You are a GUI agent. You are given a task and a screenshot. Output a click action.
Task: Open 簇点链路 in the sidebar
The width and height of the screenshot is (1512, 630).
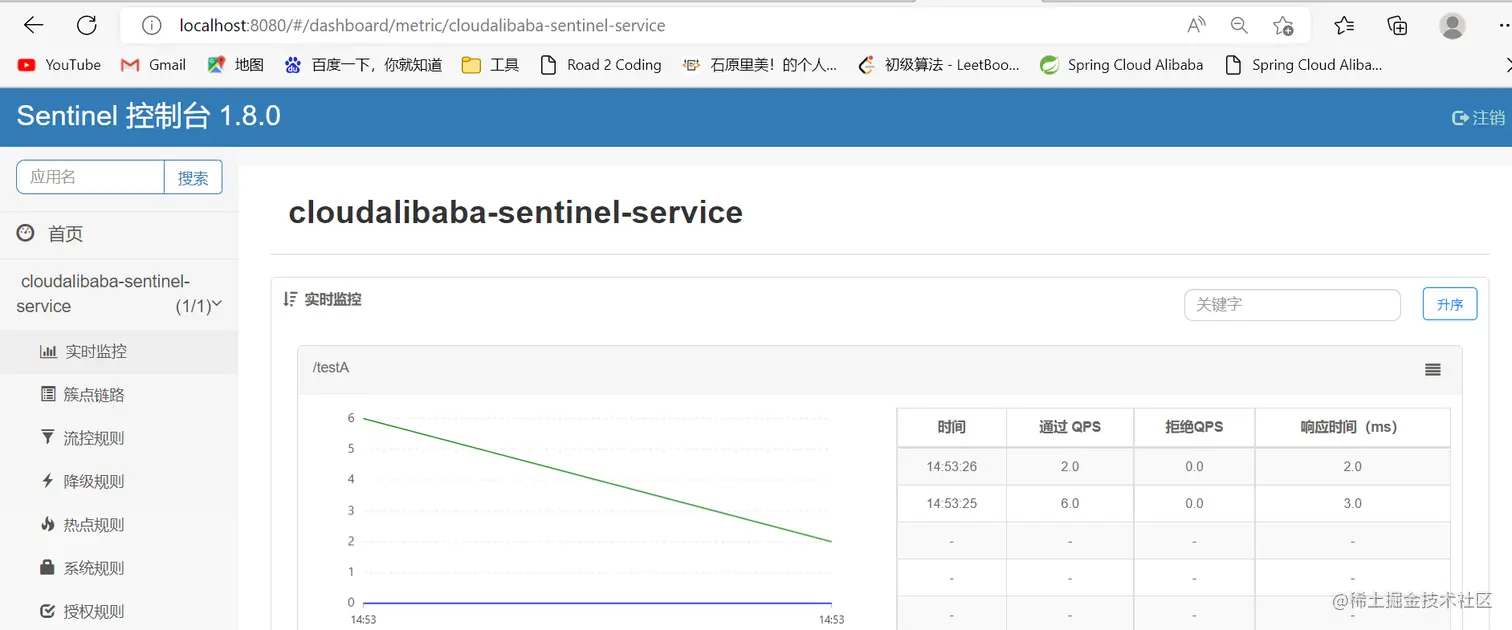click(x=93, y=395)
